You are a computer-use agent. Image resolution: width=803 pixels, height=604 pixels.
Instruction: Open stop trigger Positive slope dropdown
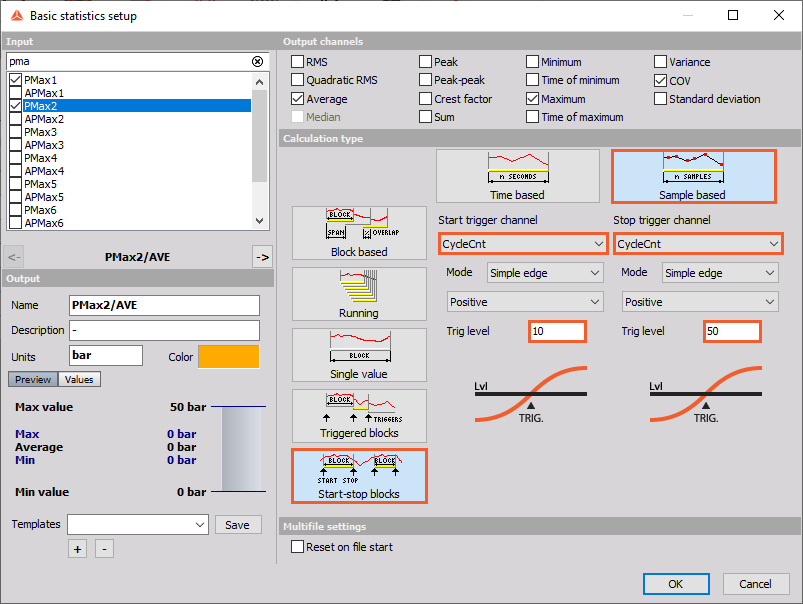coord(701,302)
